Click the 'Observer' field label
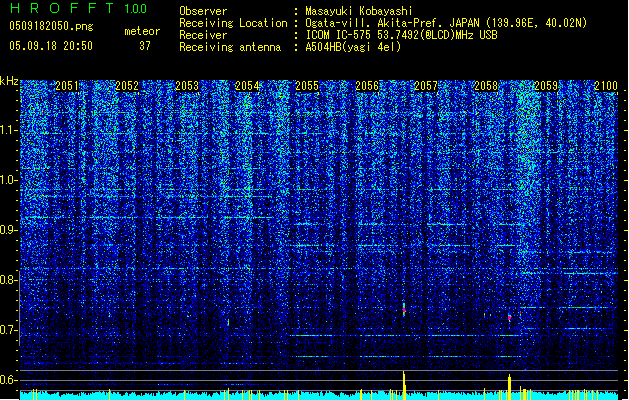Screen dimensions: 629x400 click(203, 11)
